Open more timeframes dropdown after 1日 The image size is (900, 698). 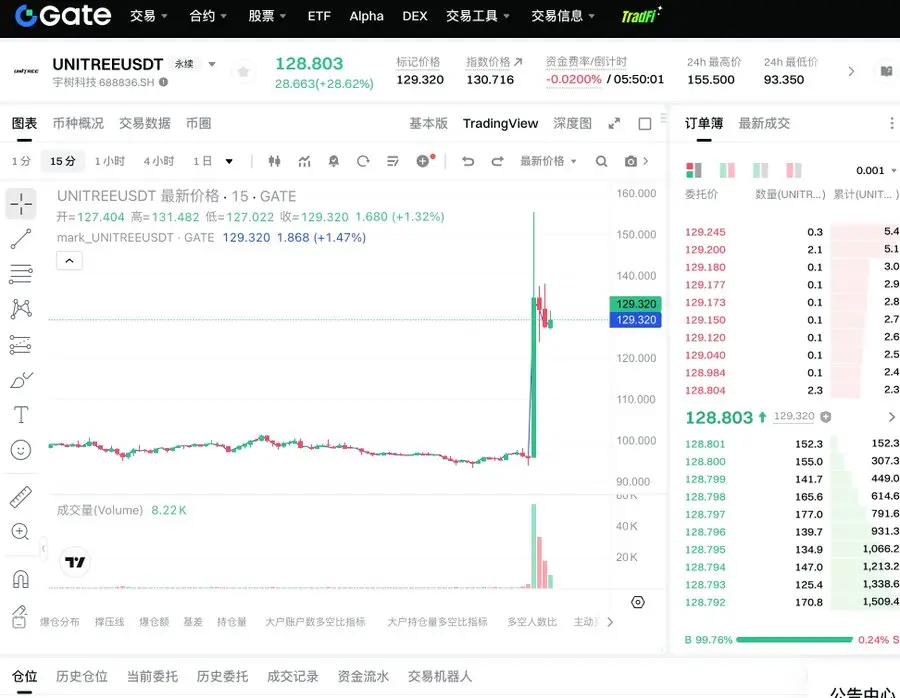click(229, 161)
